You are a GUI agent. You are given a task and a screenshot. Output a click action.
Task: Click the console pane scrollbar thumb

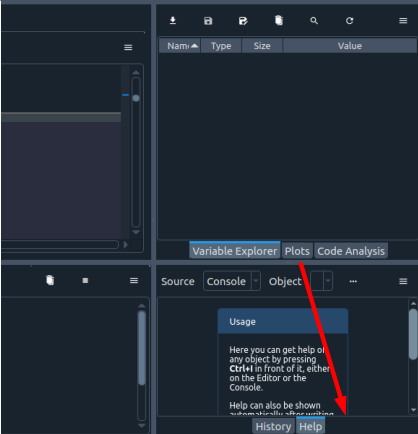[x=142, y=348]
